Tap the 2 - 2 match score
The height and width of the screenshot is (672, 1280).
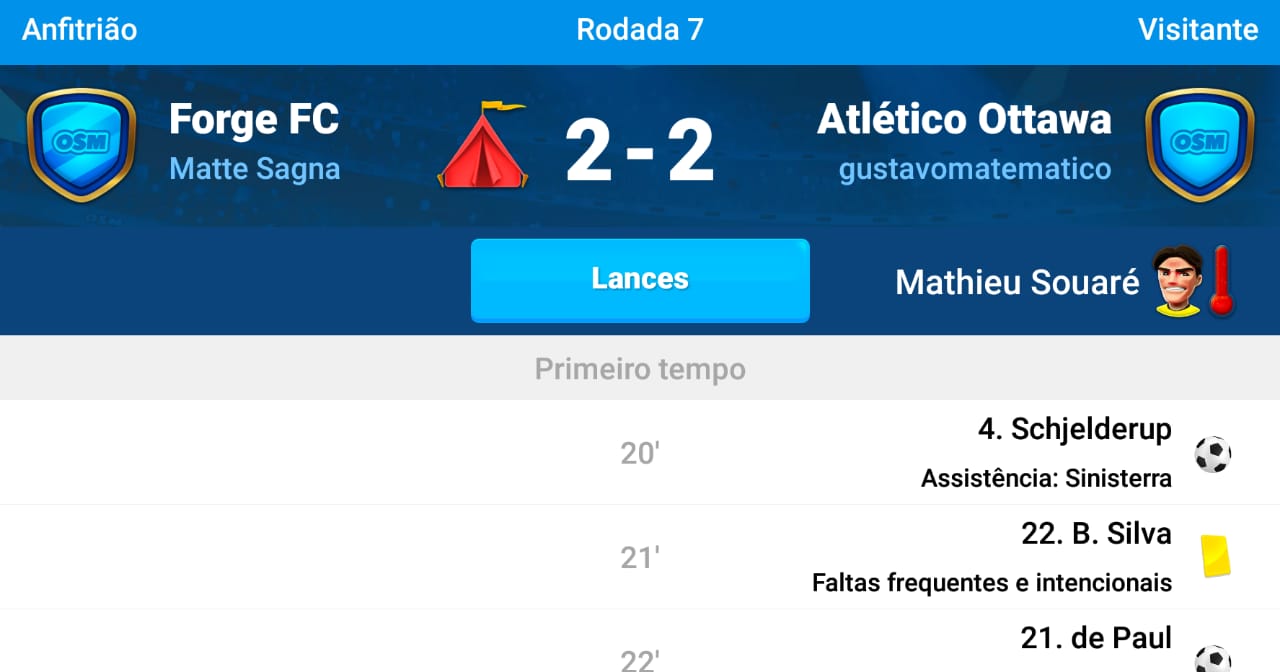(640, 150)
